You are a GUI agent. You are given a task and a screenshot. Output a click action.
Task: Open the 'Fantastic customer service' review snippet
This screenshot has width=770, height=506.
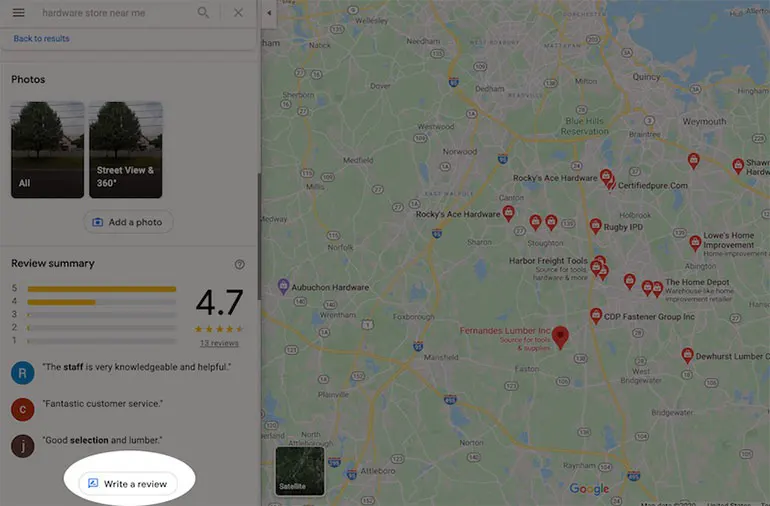click(103, 403)
